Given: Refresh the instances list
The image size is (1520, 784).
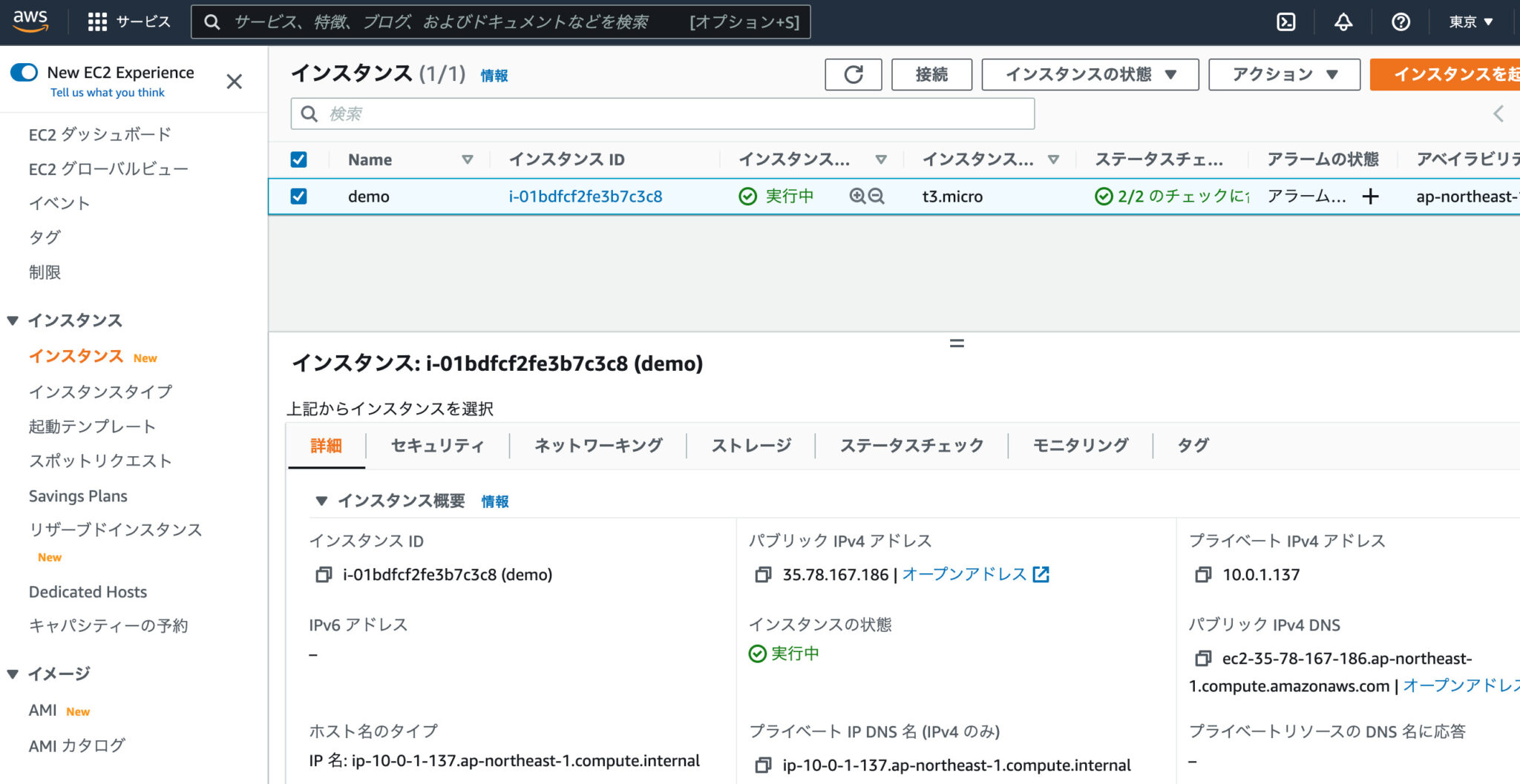Looking at the screenshot, I should click(853, 74).
